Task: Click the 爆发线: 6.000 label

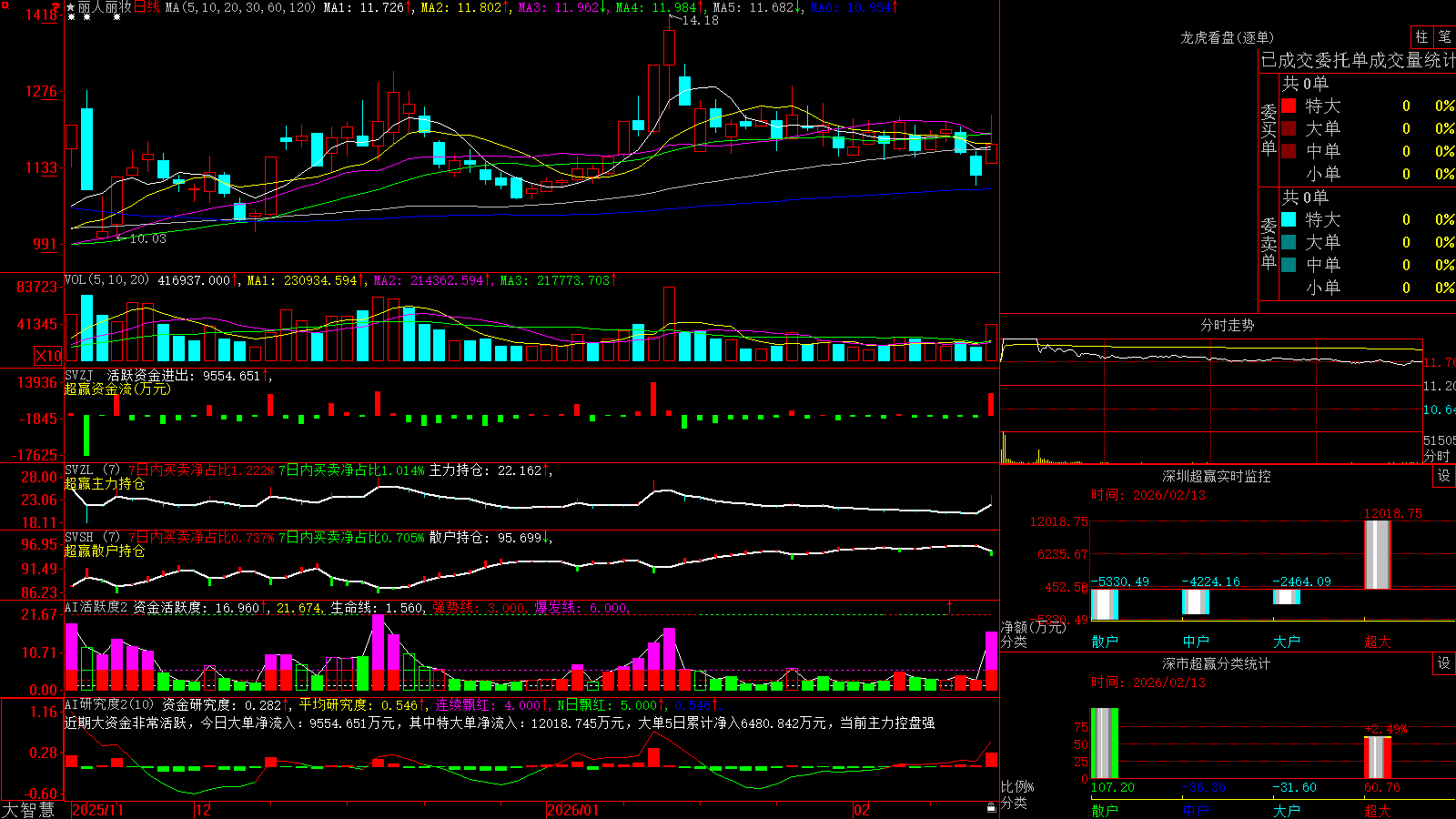Action: (581, 608)
